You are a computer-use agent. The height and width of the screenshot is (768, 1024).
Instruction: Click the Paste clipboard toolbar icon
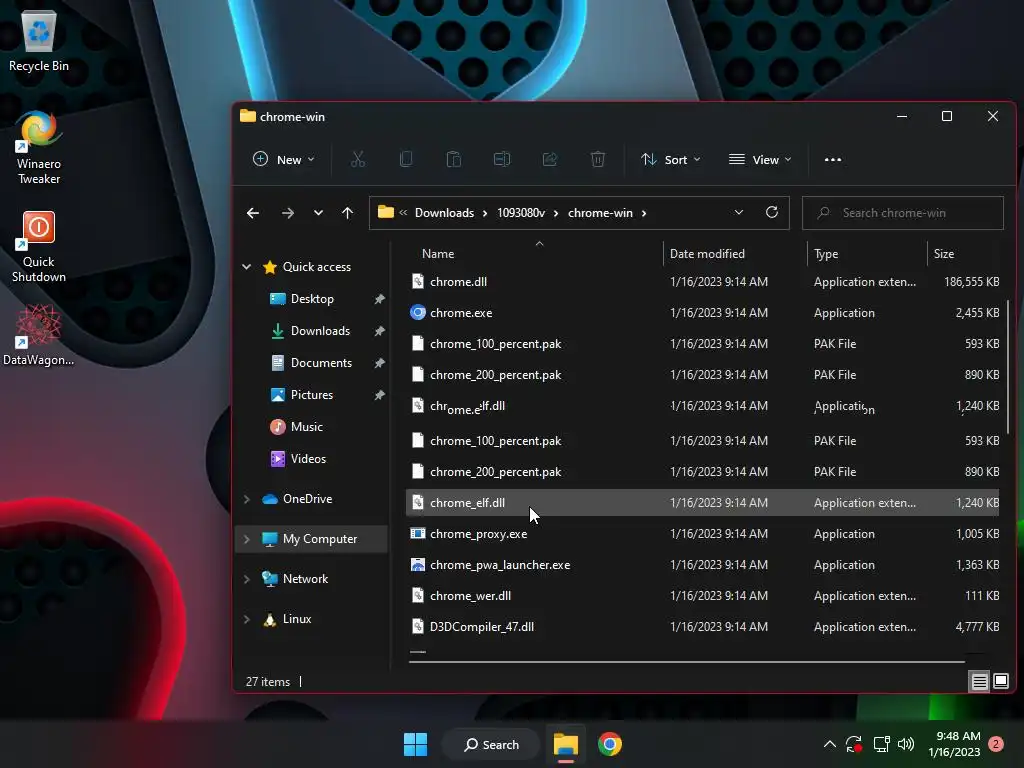[454, 159]
